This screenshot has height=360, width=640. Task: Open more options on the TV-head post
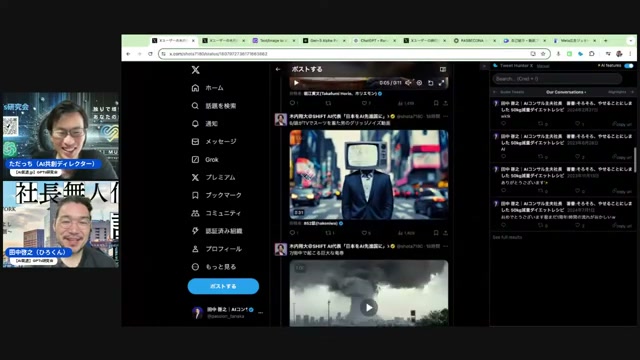click(x=445, y=116)
